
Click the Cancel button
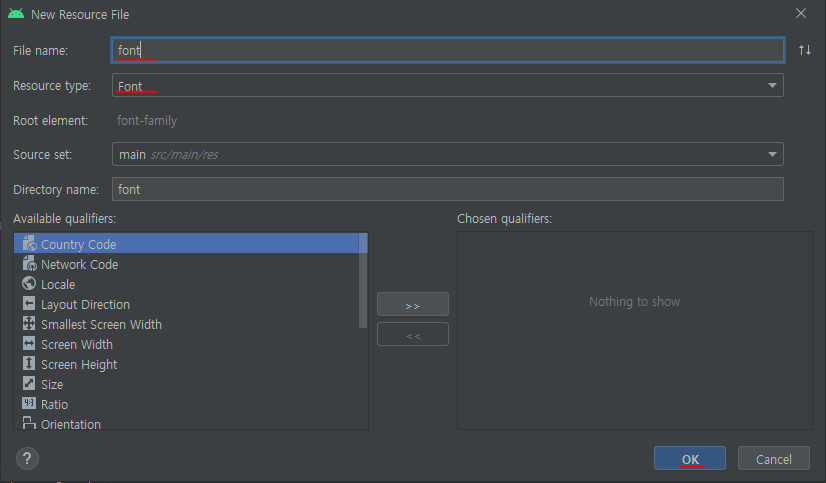point(773,459)
